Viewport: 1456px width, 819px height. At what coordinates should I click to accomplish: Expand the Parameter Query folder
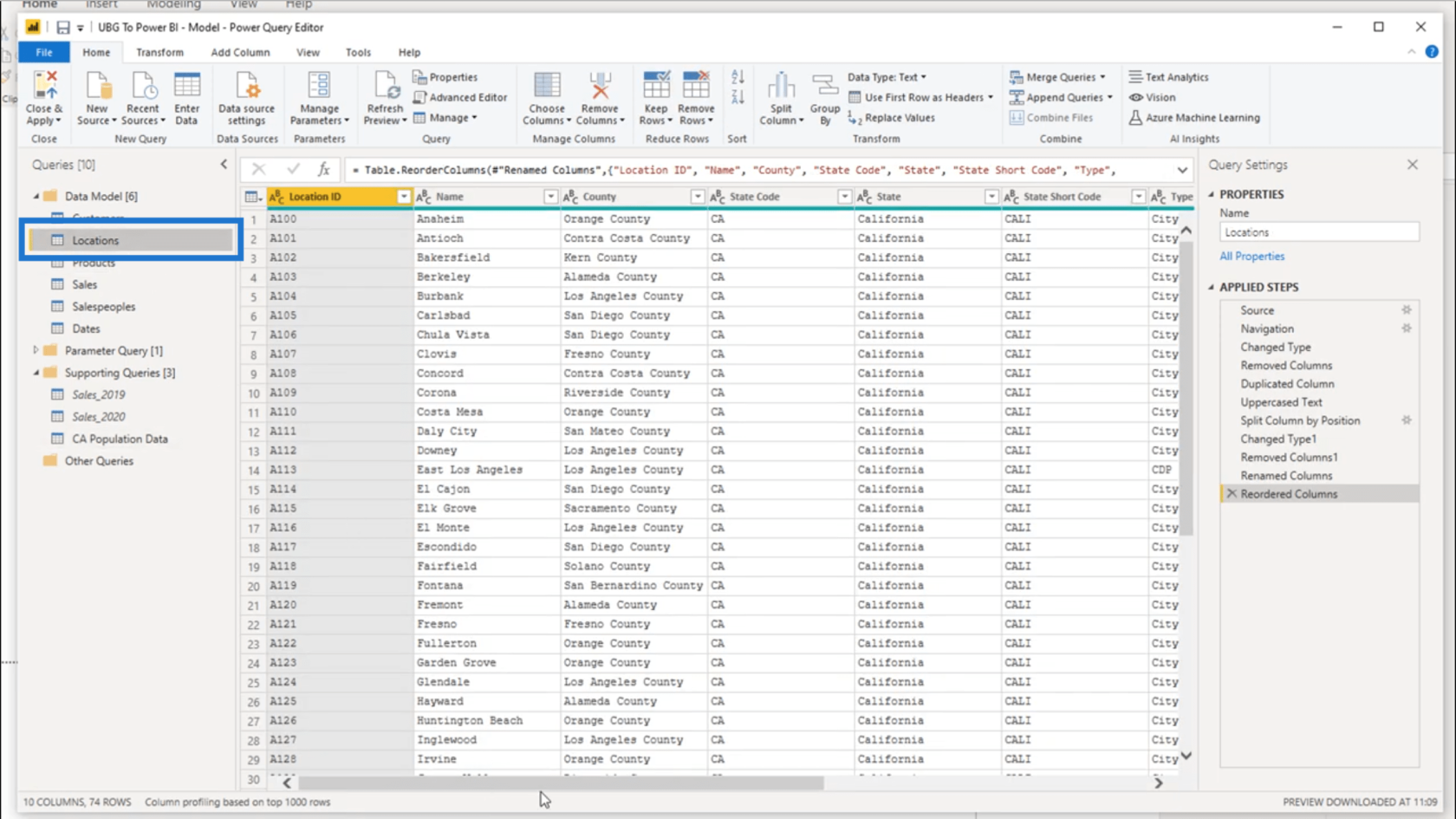36,350
